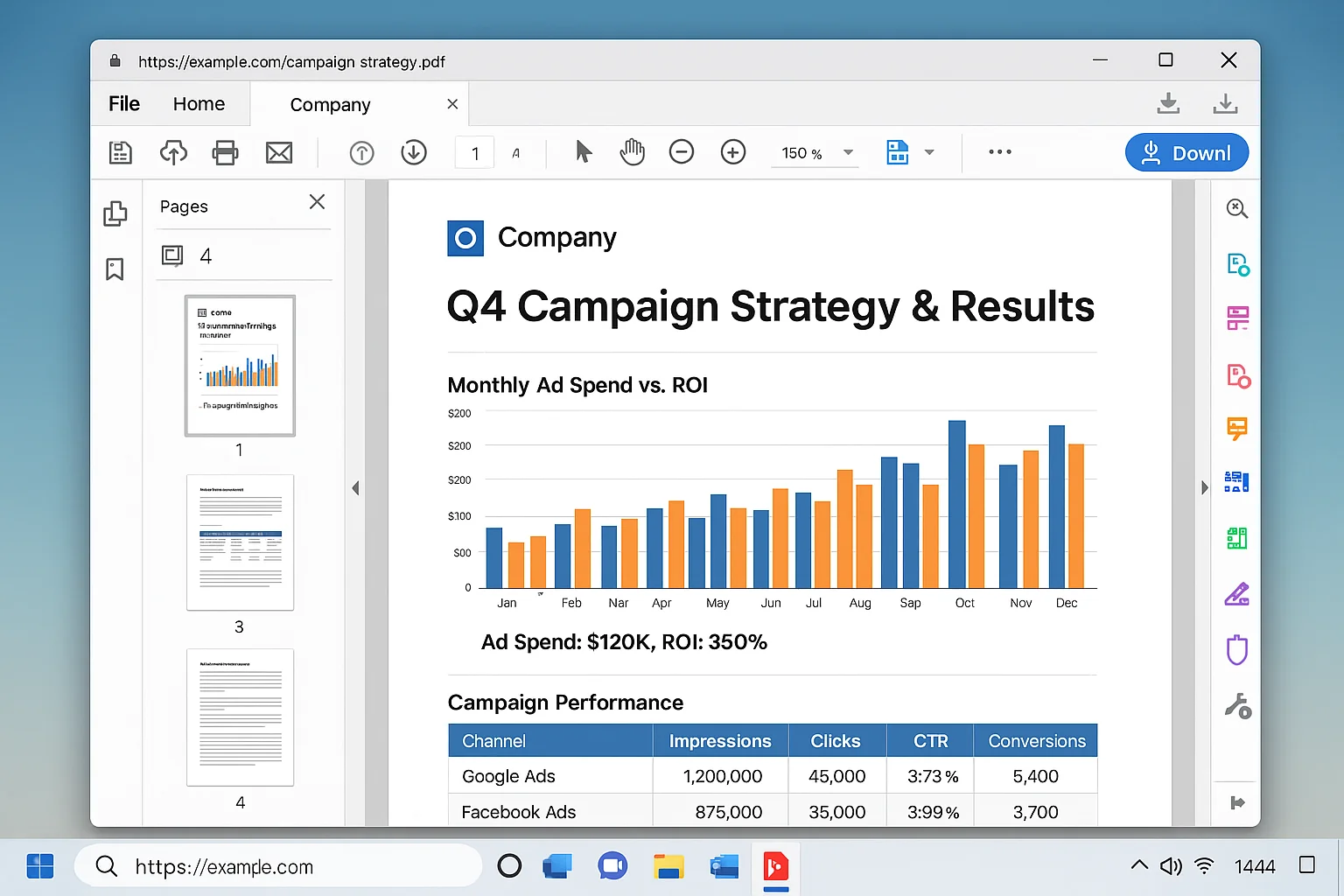This screenshot has height=896, width=1344.
Task: Open the File menu
Action: [123, 103]
